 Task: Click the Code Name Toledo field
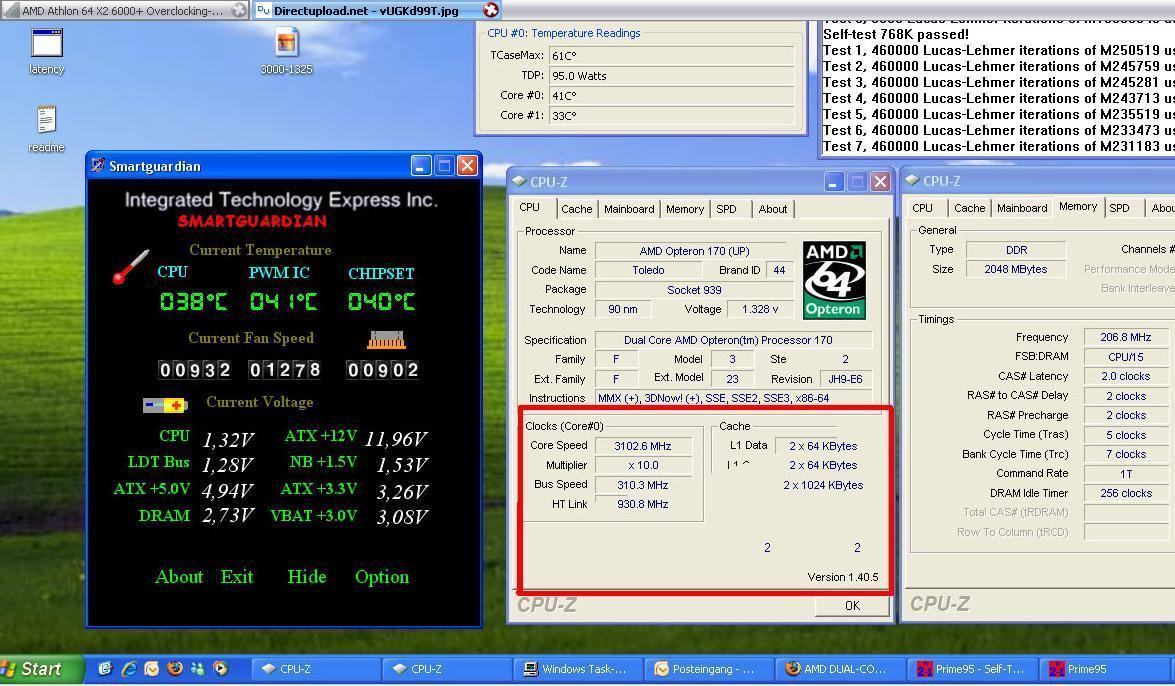click(648, 270)
